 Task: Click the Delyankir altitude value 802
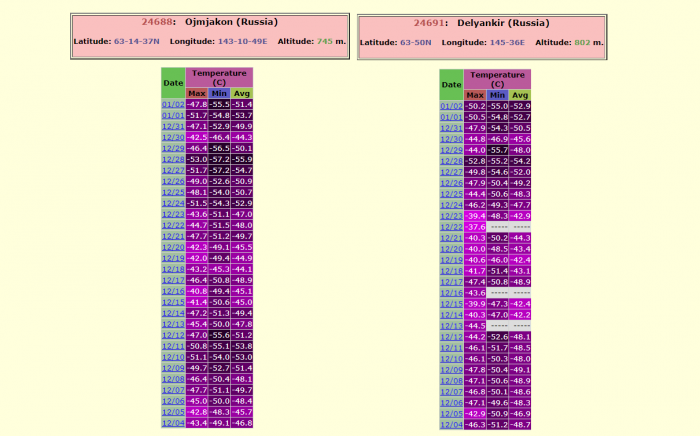[585, 43]
